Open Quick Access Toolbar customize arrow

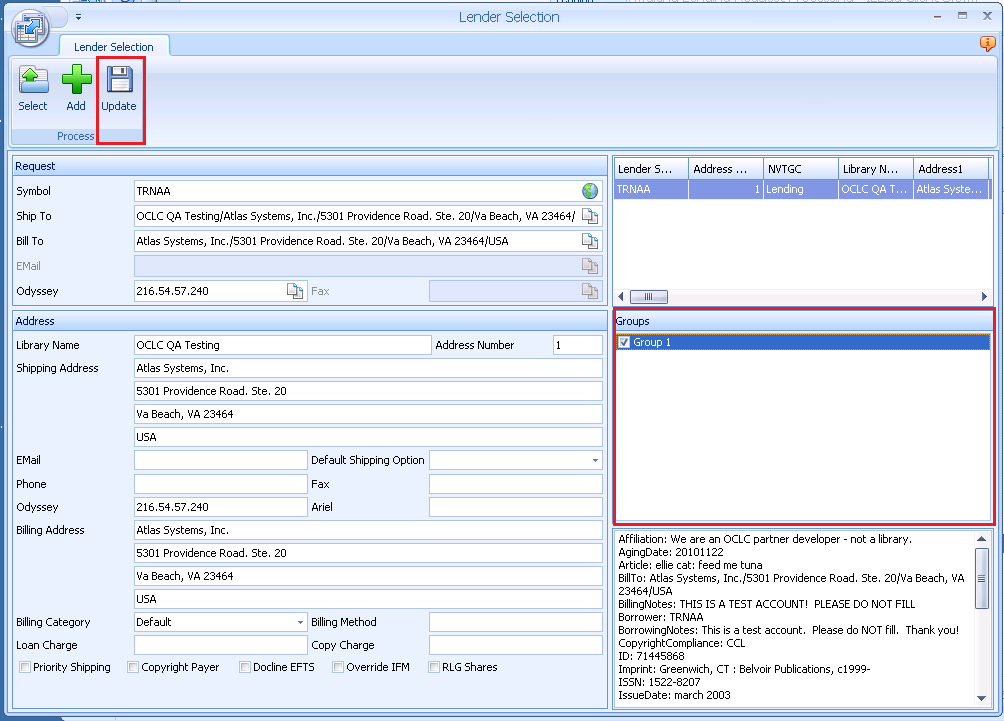78,17
